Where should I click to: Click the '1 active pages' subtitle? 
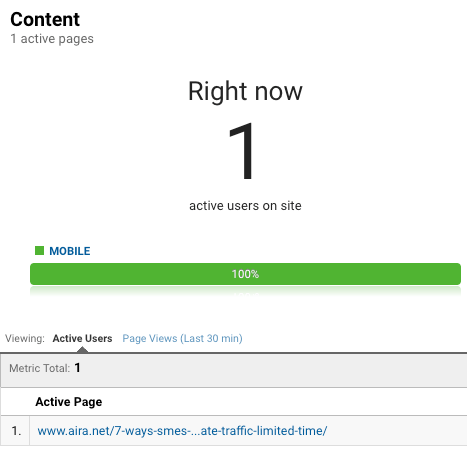coord(52,39)
